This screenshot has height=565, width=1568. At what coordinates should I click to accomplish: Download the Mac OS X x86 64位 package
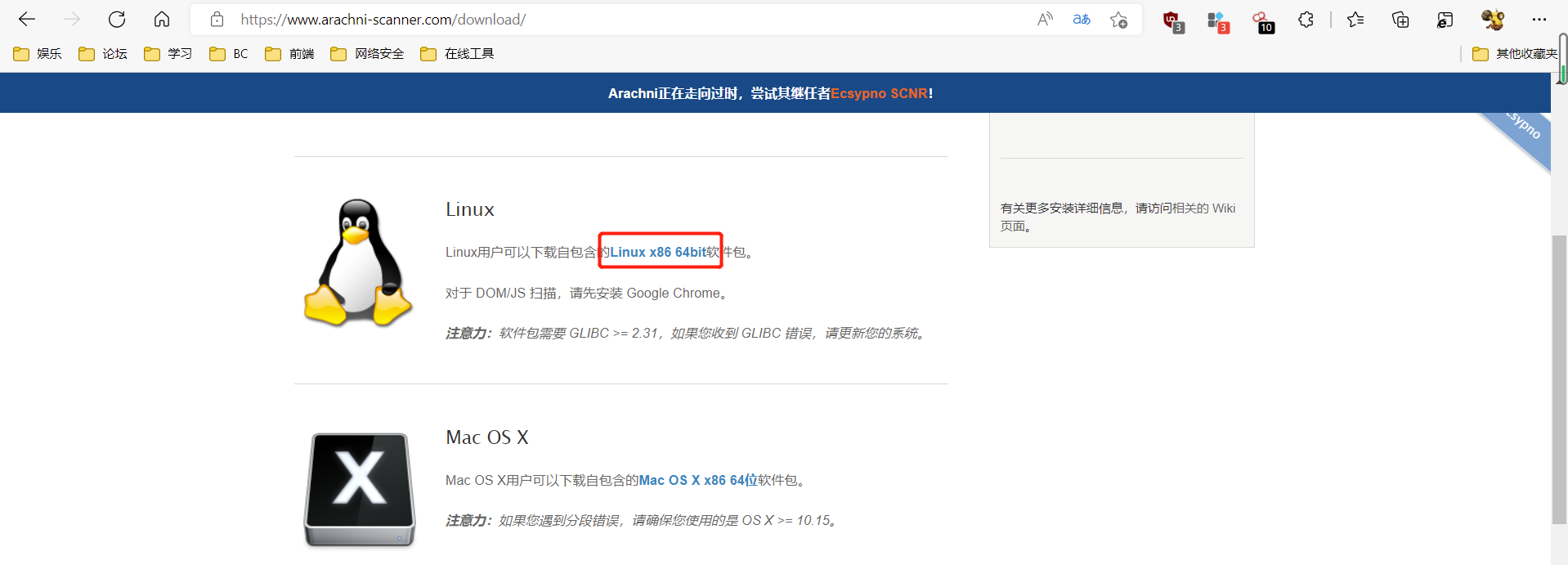698,480
